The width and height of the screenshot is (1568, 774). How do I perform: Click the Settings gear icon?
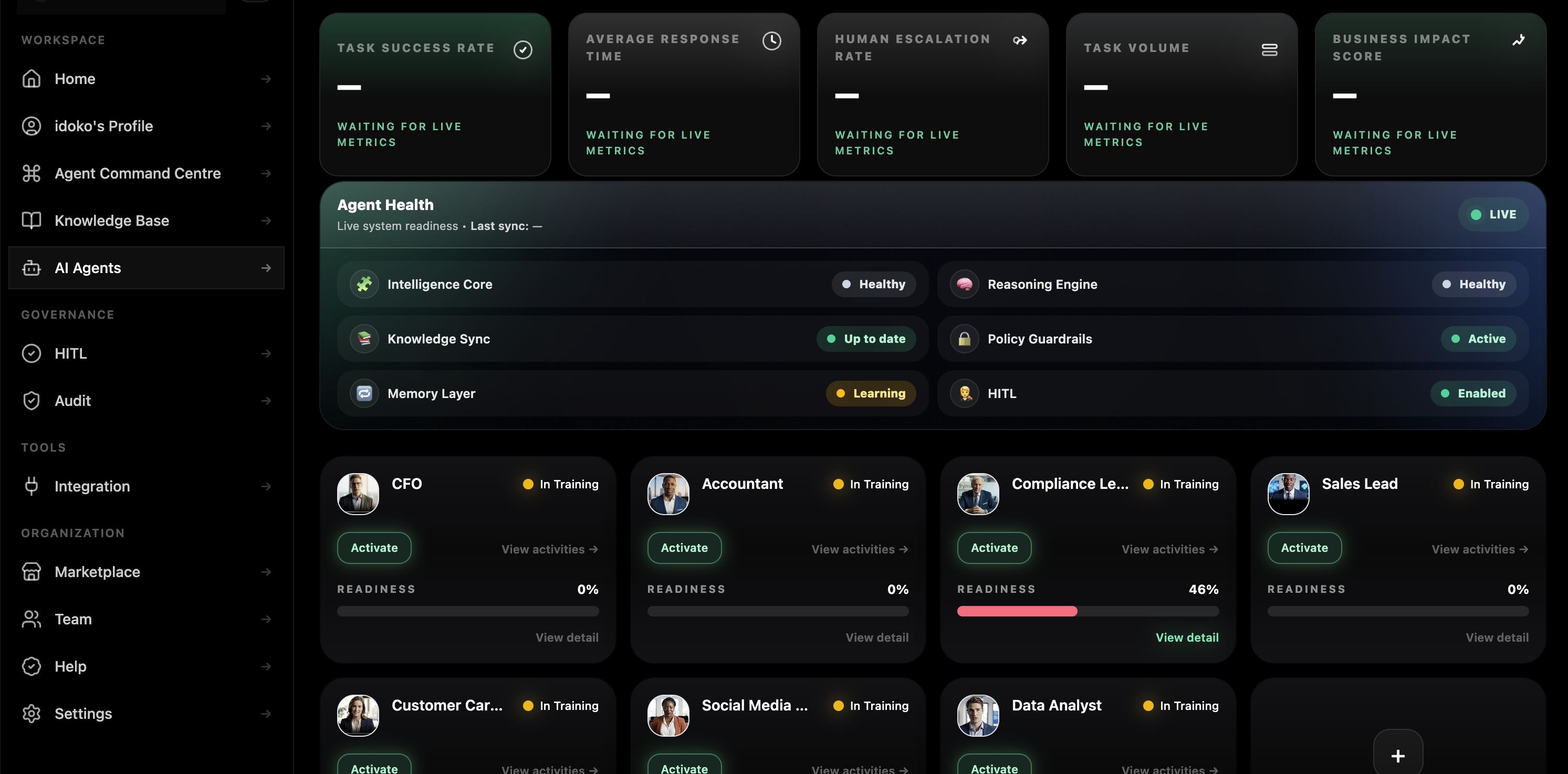pyautogui.click(x=31, y=713)
